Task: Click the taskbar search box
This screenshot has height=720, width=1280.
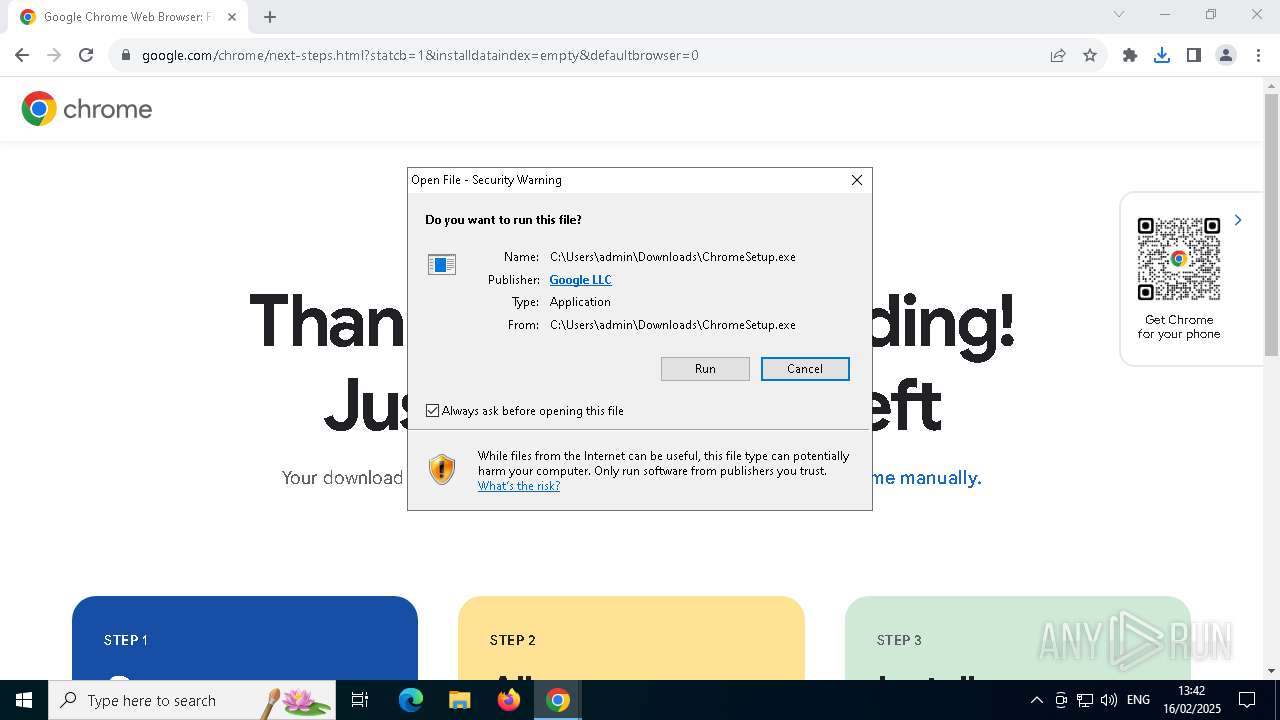Action: pos(192,700)
